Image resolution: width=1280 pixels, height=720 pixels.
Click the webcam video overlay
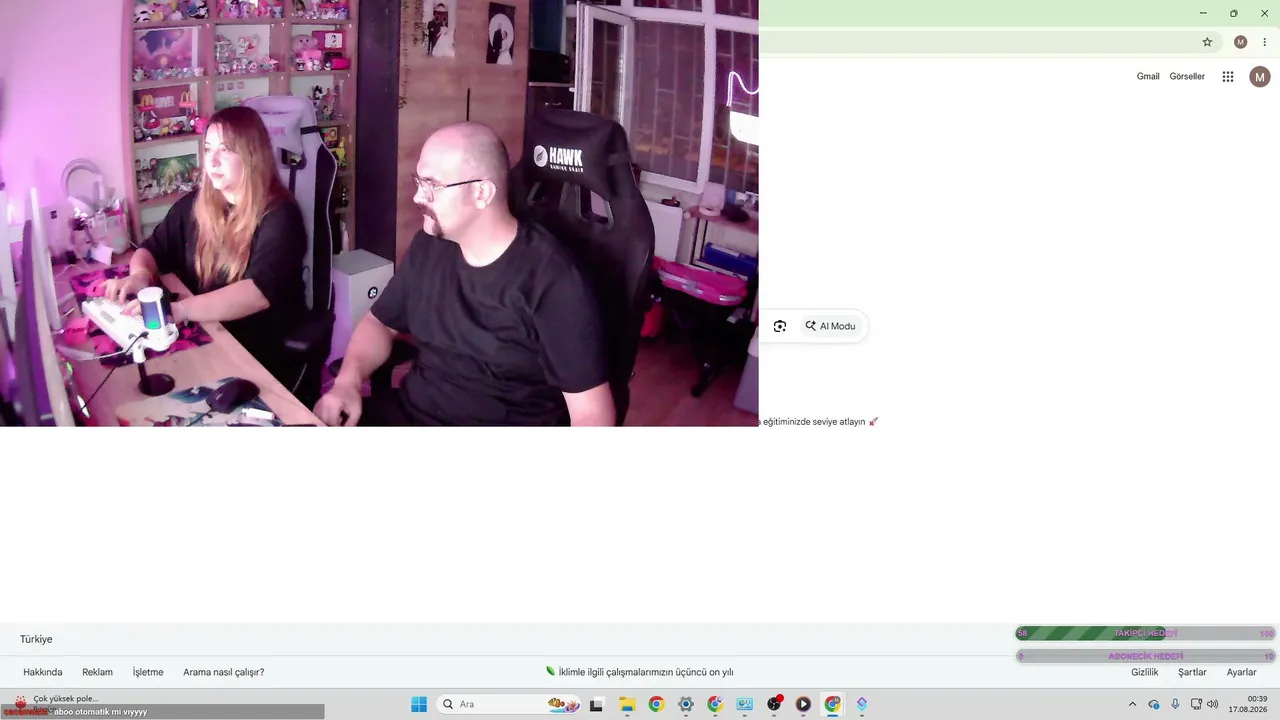pos(379,213)
